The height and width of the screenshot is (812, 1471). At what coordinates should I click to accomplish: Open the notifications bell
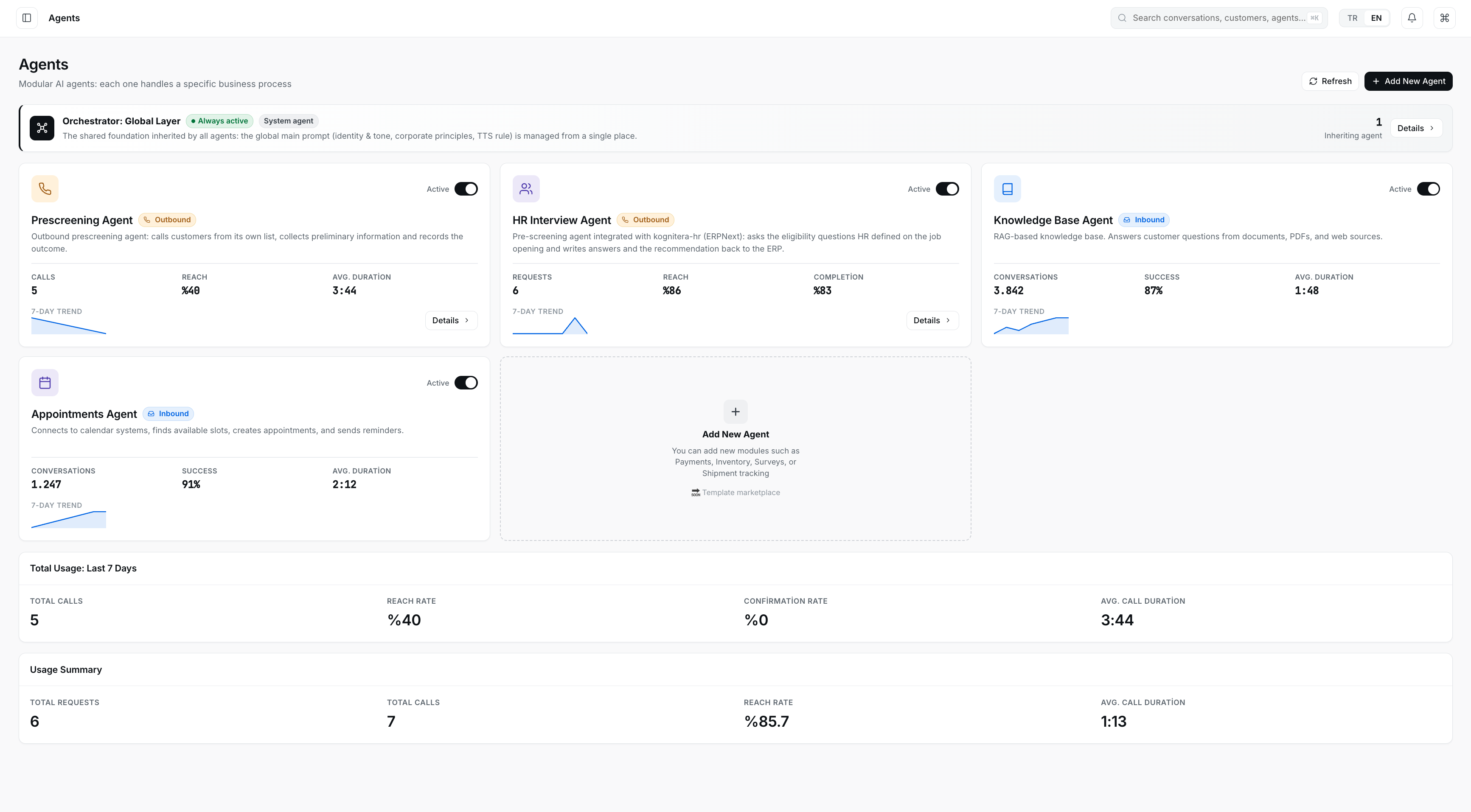click(1412, 18)
